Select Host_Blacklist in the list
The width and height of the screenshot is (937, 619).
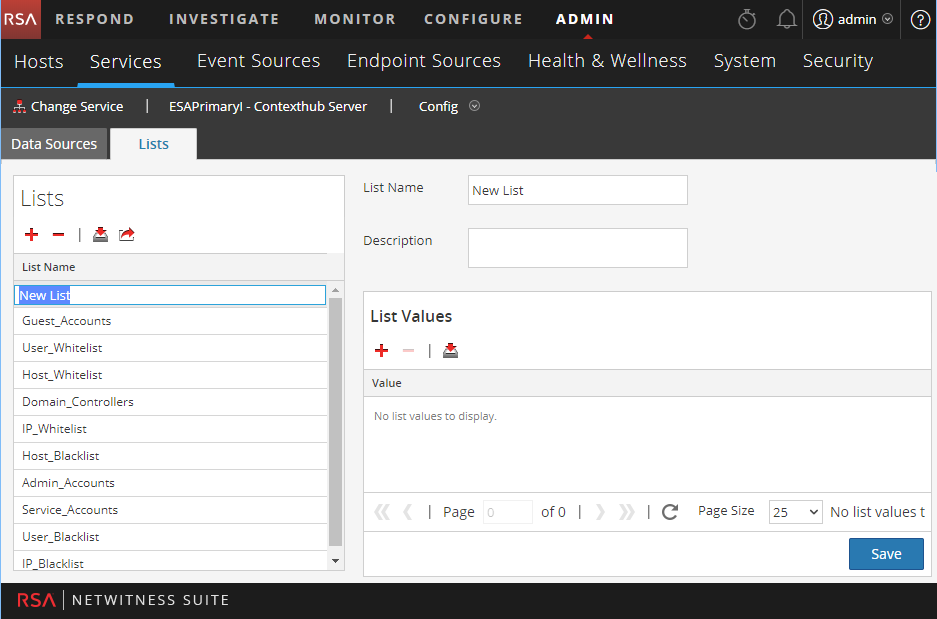tap(61, 456)
